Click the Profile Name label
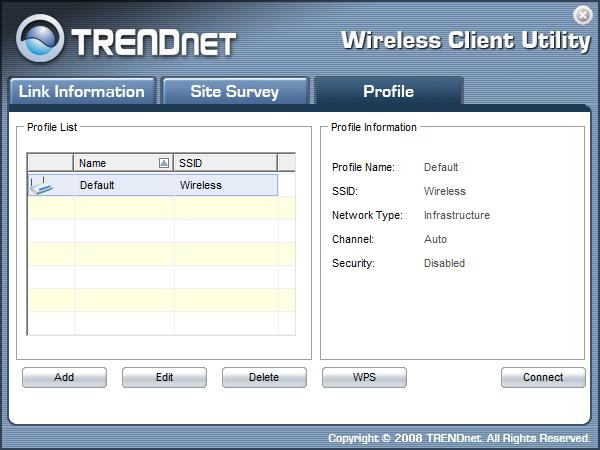Image resolution: width=600 pixels, height=450 pixels. (x=363, y=167)
